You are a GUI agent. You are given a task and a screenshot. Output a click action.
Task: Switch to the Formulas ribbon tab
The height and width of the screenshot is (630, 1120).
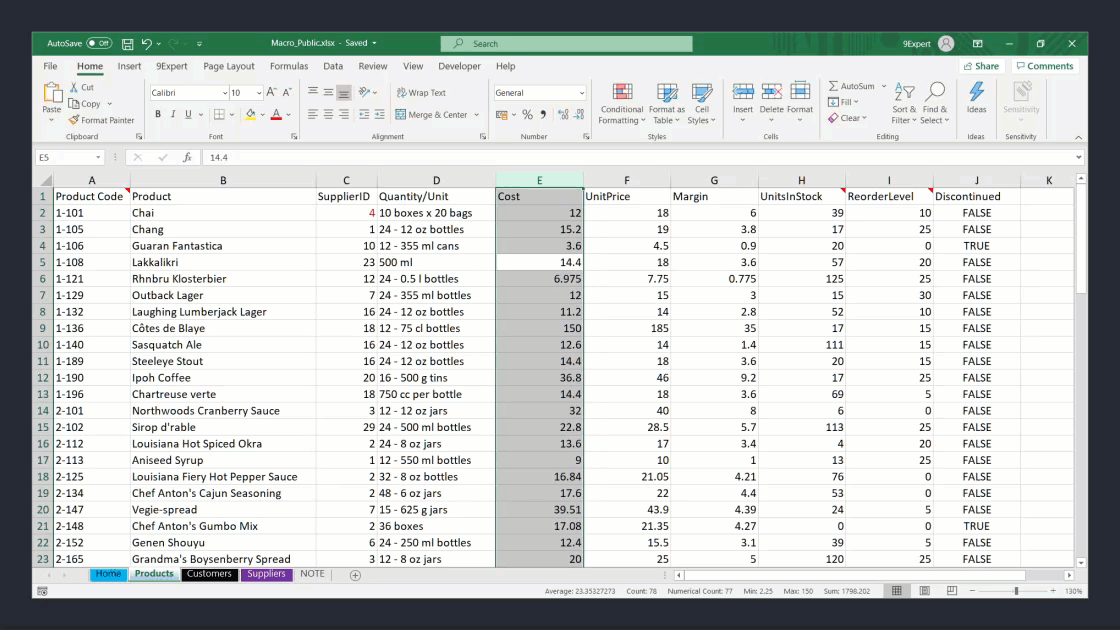pyautogui.click(x=289, y=66)
